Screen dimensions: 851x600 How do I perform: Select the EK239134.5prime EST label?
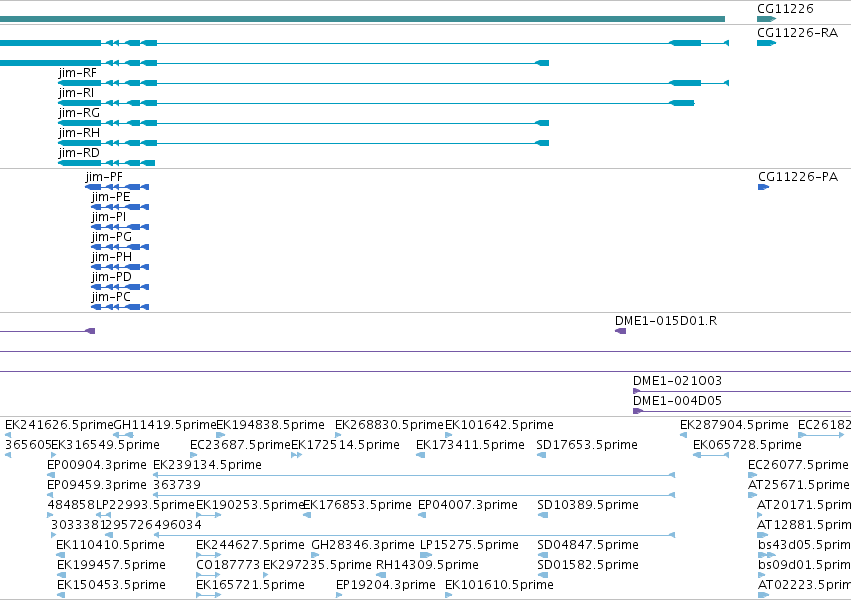pos(207,465)
